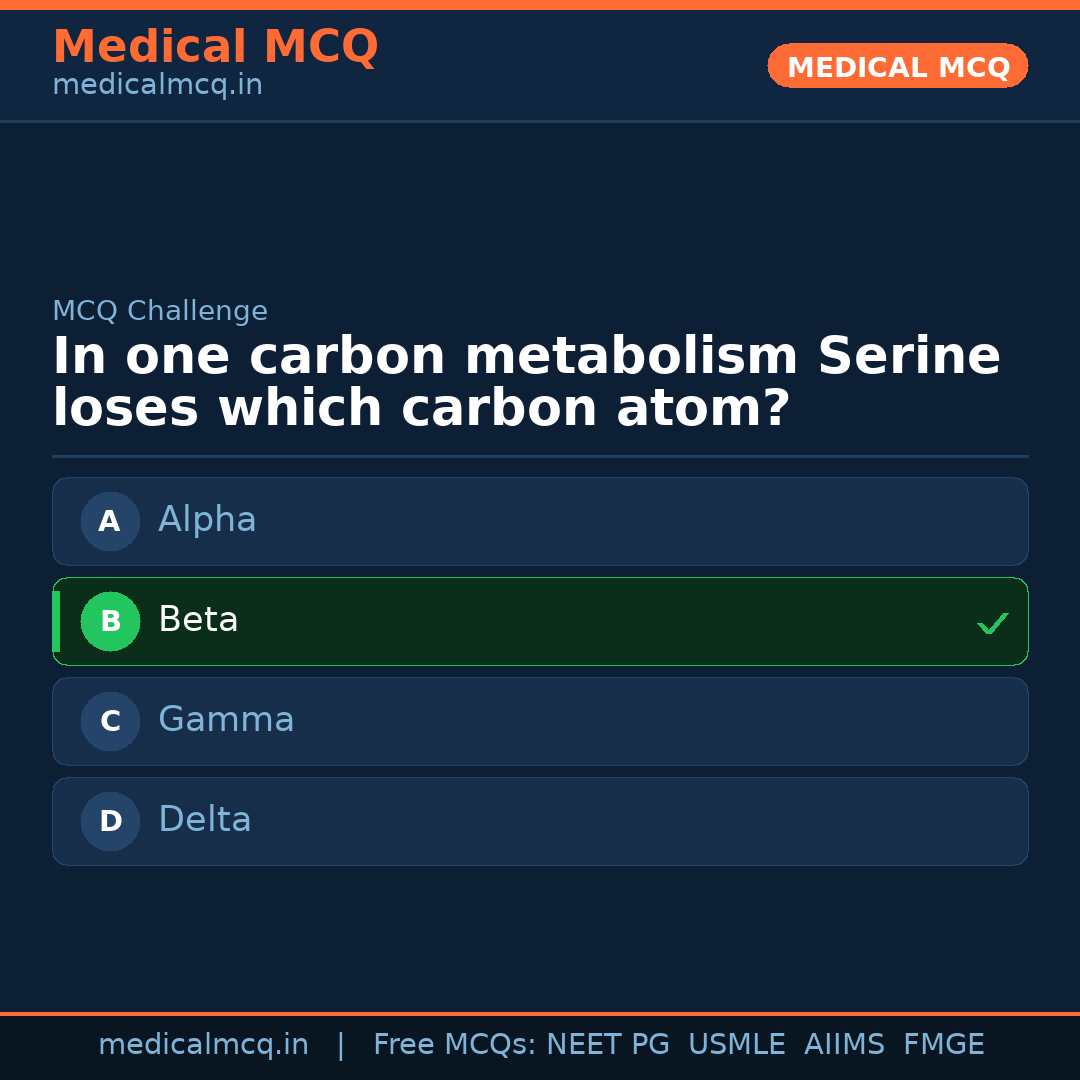The image size is (1080, 1080).
Task: Click the serine carbon question text
Action: (x=526, y=382)
